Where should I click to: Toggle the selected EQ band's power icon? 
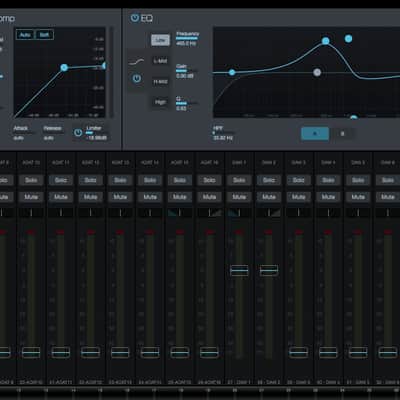[x=137, y=78]
